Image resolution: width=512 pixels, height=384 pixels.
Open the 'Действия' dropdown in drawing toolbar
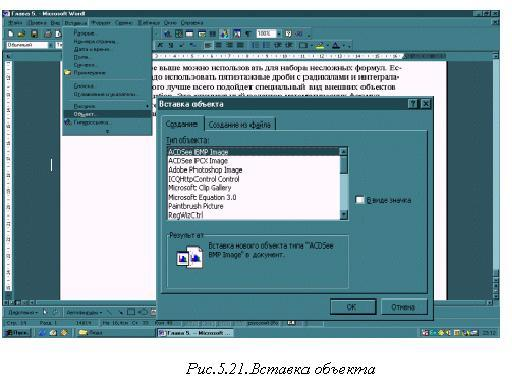click(x=23, y=312)
